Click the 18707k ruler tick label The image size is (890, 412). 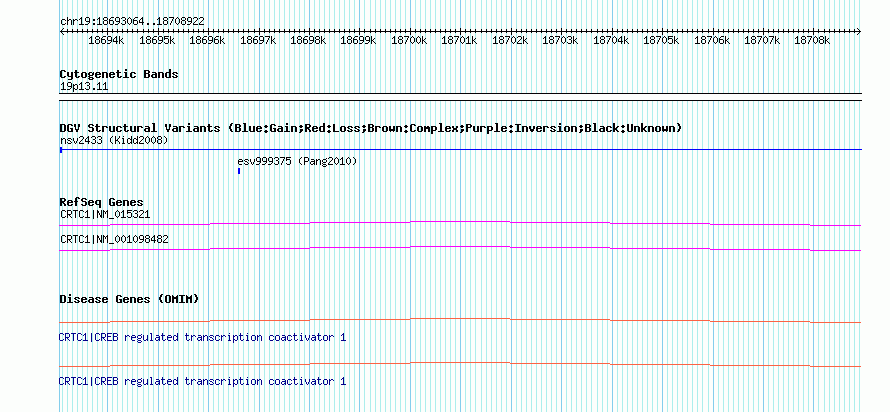[x=762, y=41]
